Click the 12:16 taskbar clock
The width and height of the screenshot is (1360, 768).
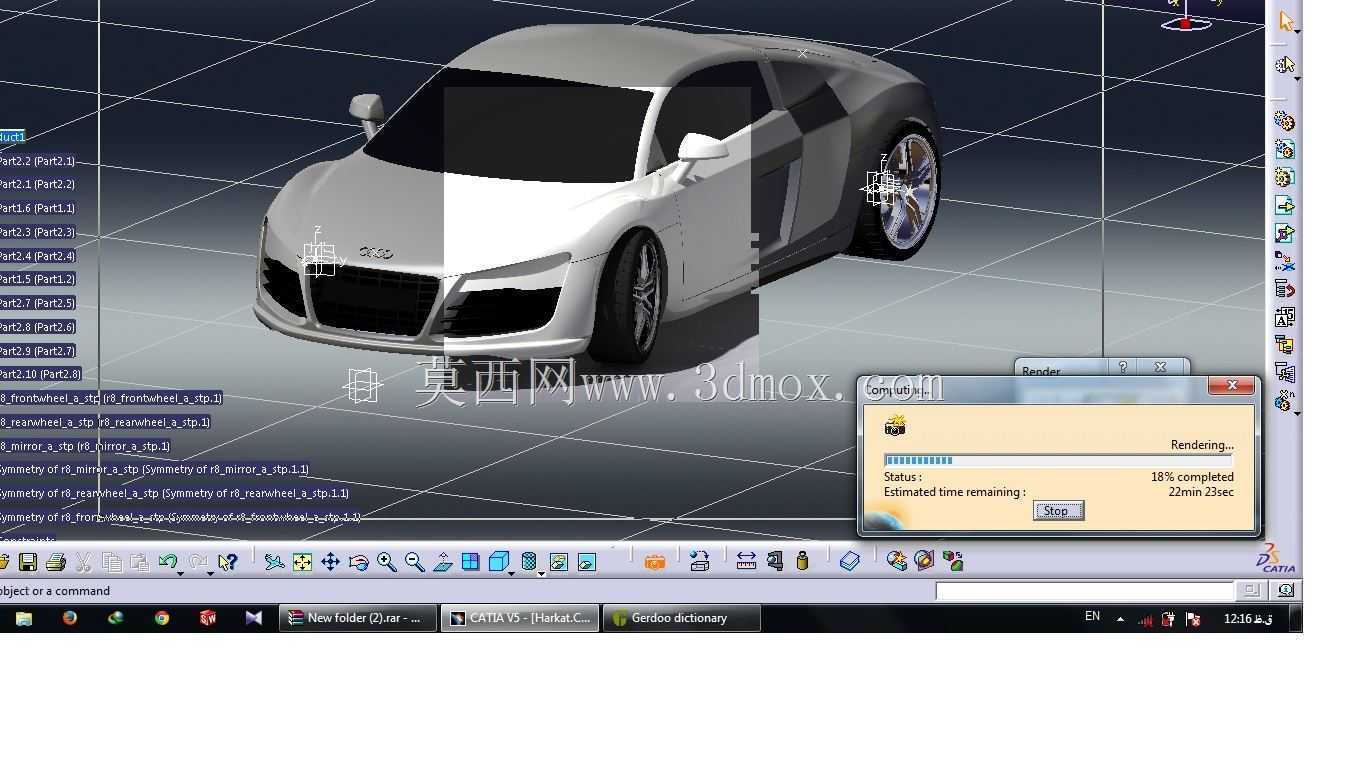tap(1248, 619)
